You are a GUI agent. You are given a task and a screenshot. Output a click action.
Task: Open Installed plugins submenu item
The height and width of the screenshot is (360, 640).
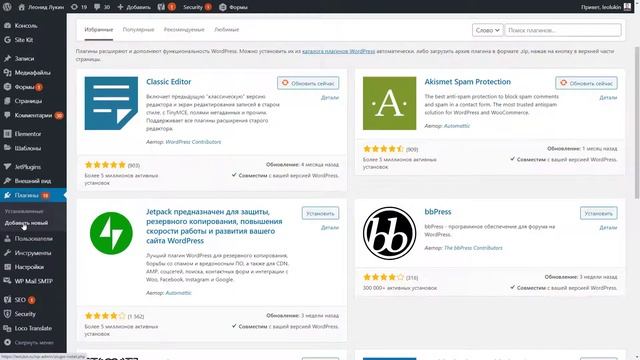[x=24, y=211]
